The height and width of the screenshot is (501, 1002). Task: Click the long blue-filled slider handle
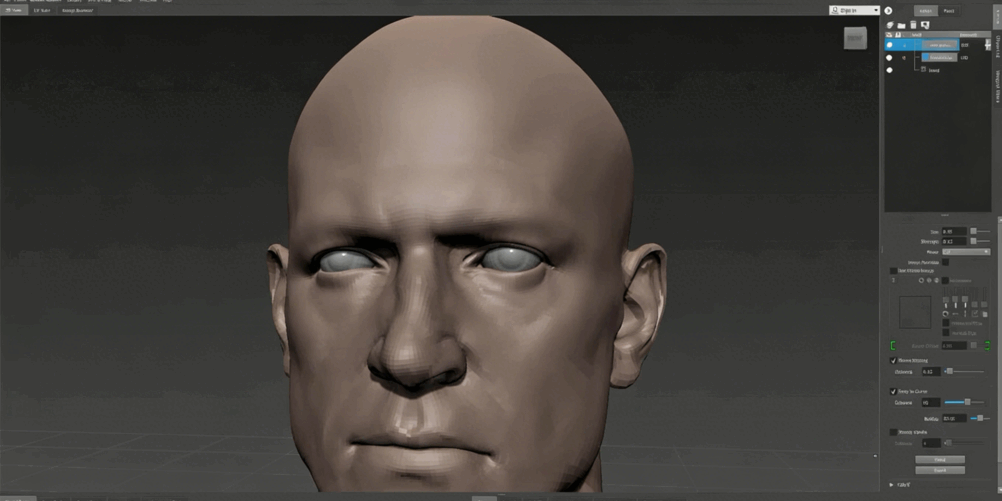coord(967,402)
